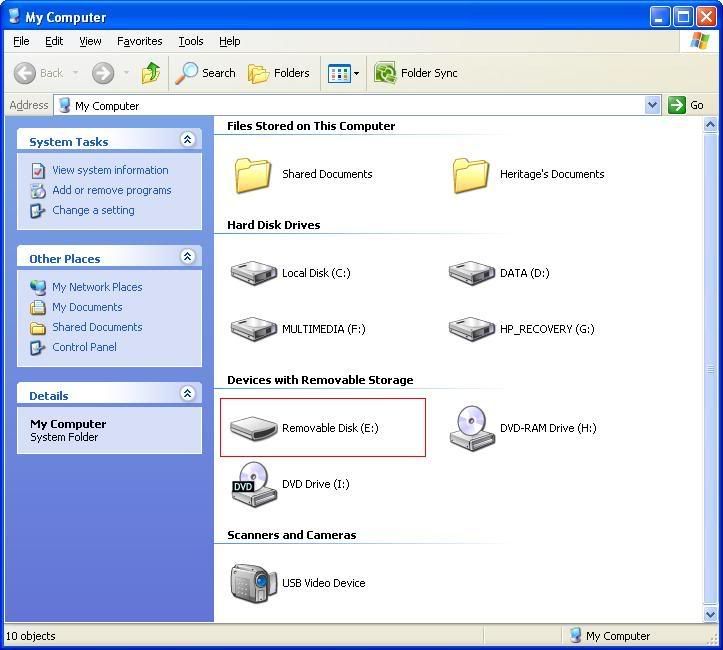Open Control Panel link
The width and height of the screenshot is (723, 650).
click(x=84, y=347)
